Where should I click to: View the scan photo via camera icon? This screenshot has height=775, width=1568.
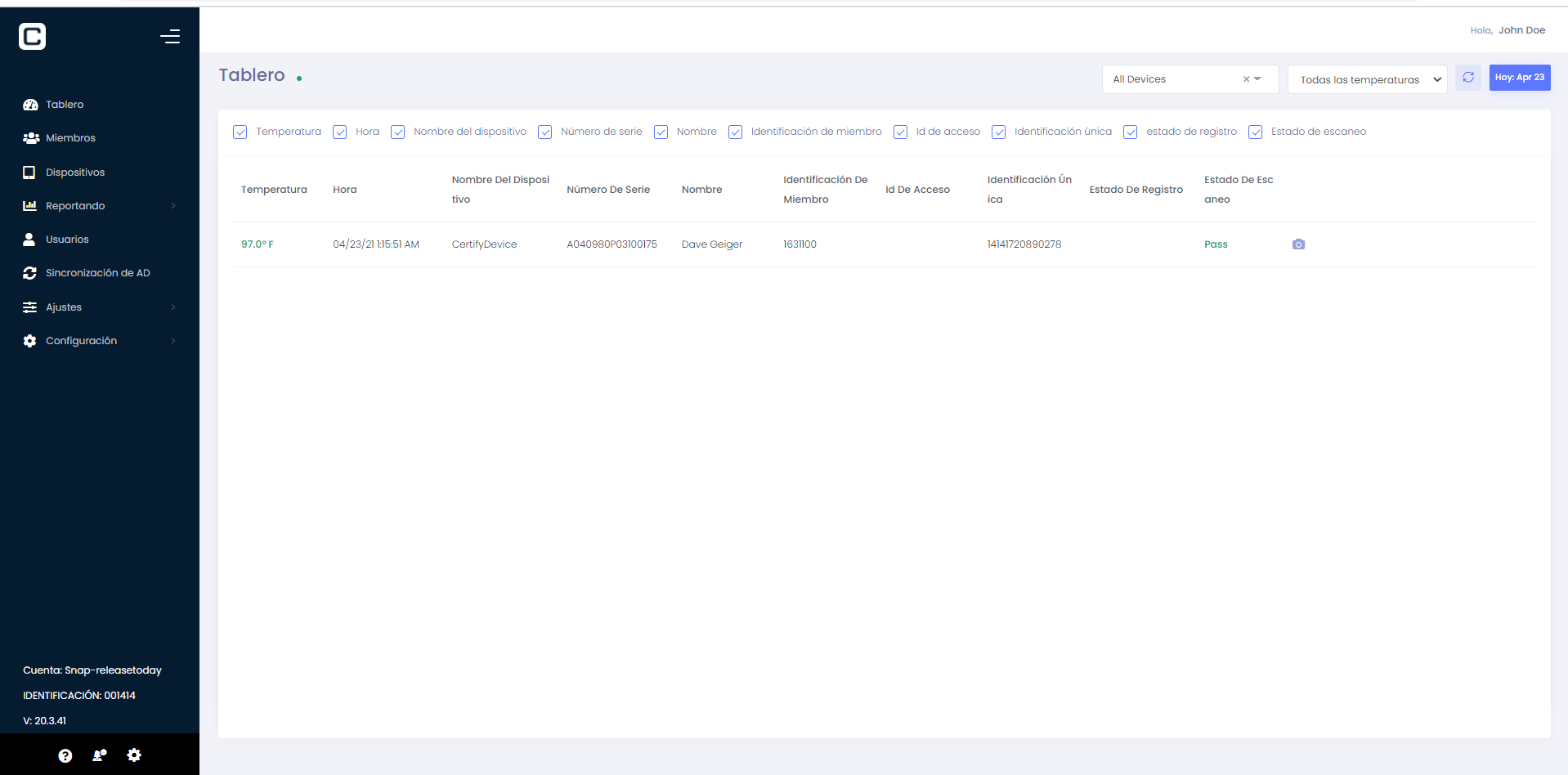coord(1298,244)
